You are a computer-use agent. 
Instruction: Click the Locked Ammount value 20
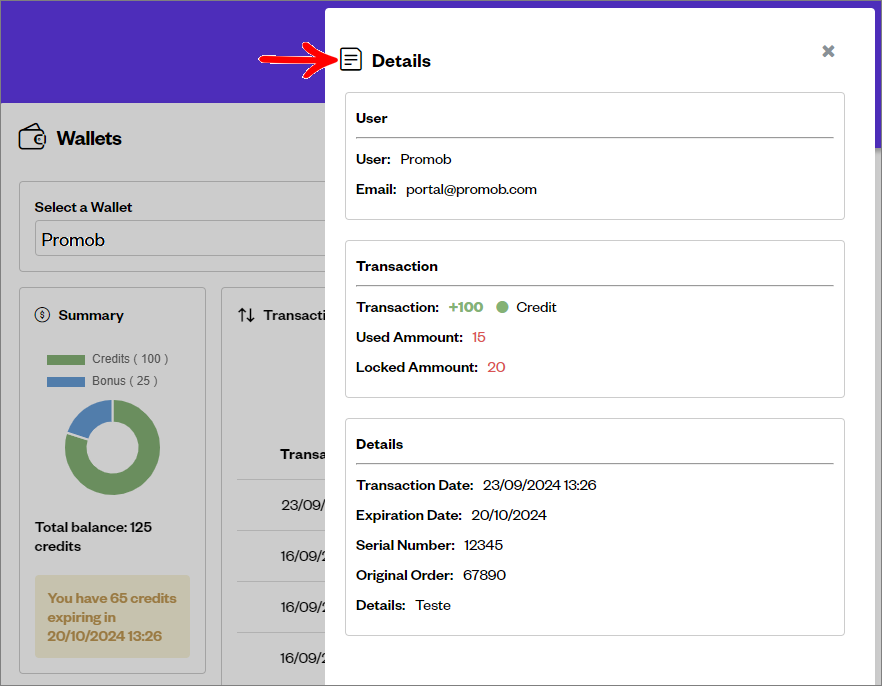(x=496, y=367)
